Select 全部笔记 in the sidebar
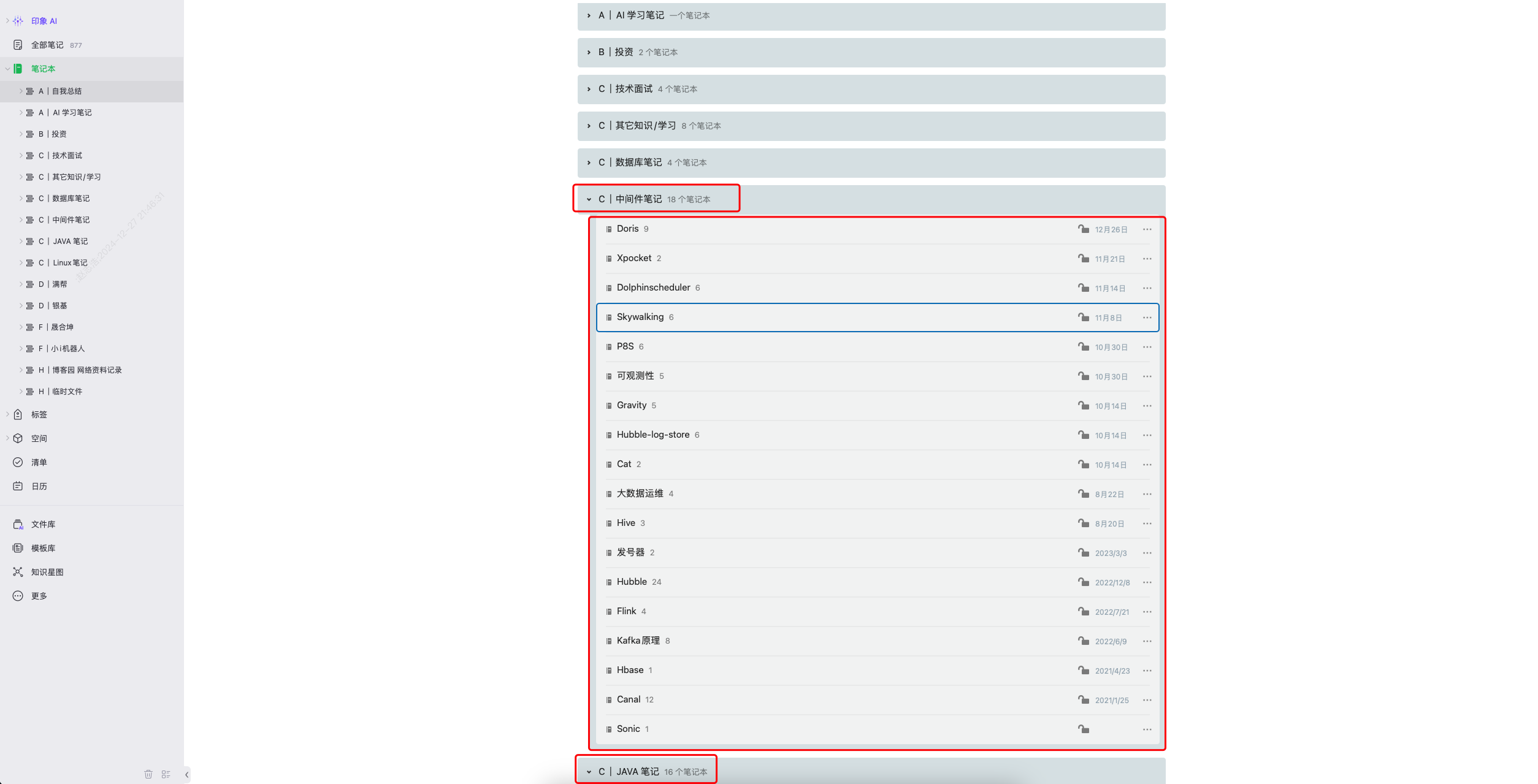Image resolution: width=1538 pixels, height=784 pixels. point(47,45)
